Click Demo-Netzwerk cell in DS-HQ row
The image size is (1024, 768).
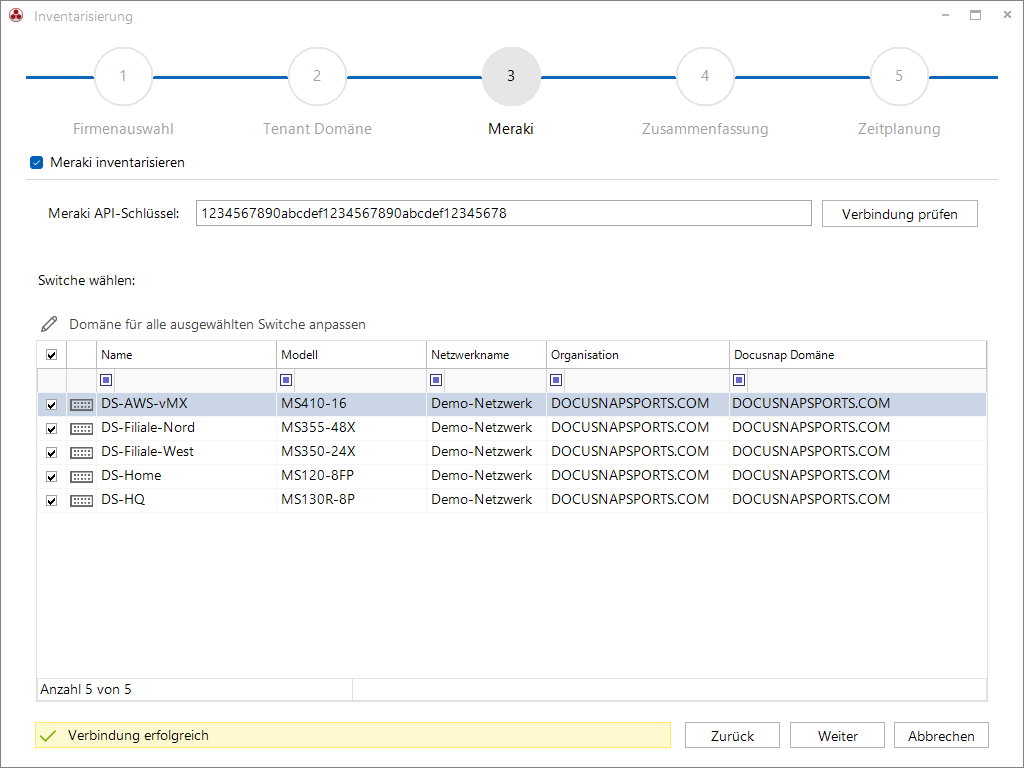coord(487,500)
